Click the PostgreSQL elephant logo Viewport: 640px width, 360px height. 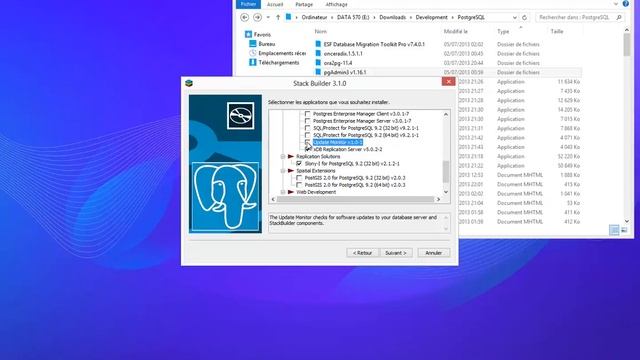pos(225,196)
